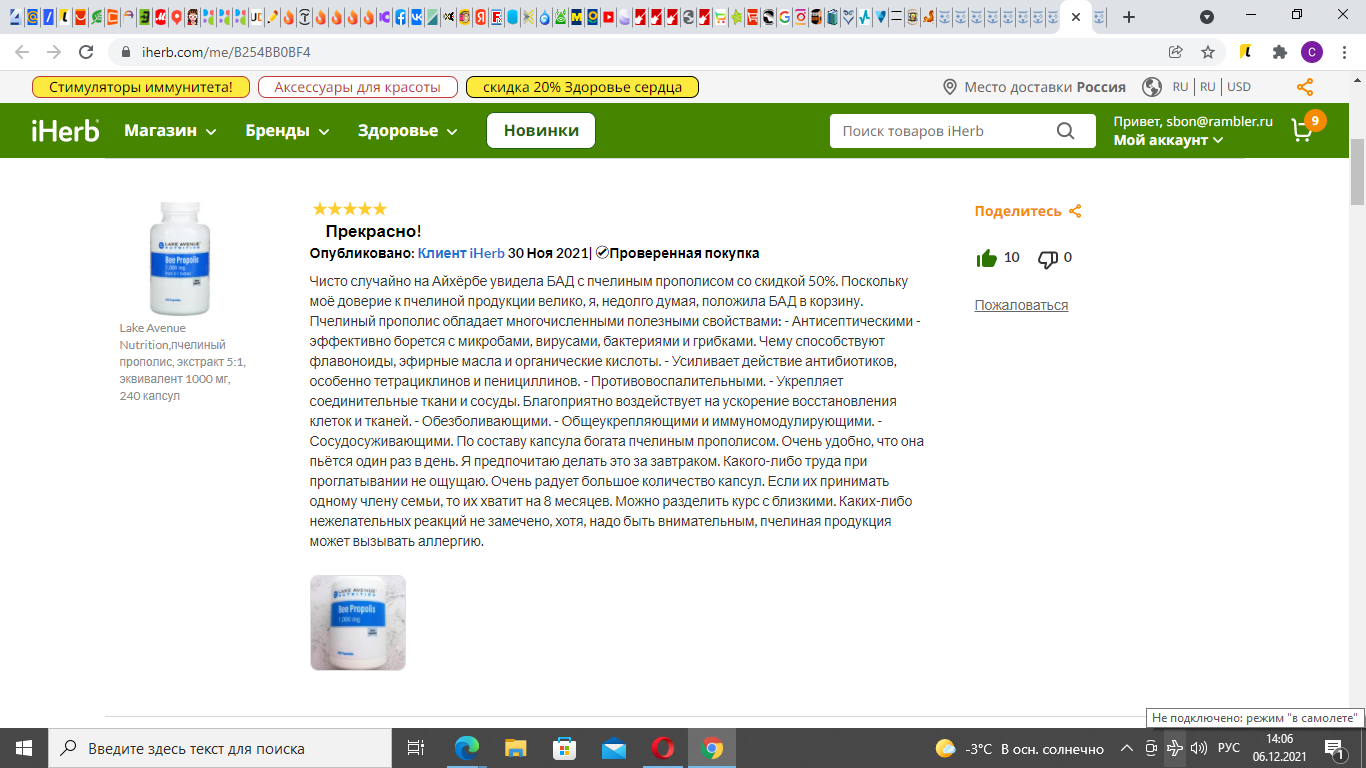Click Поделитесь to share the review
Viewport: 1366px width, 768px height.
tap(1028, 211)
